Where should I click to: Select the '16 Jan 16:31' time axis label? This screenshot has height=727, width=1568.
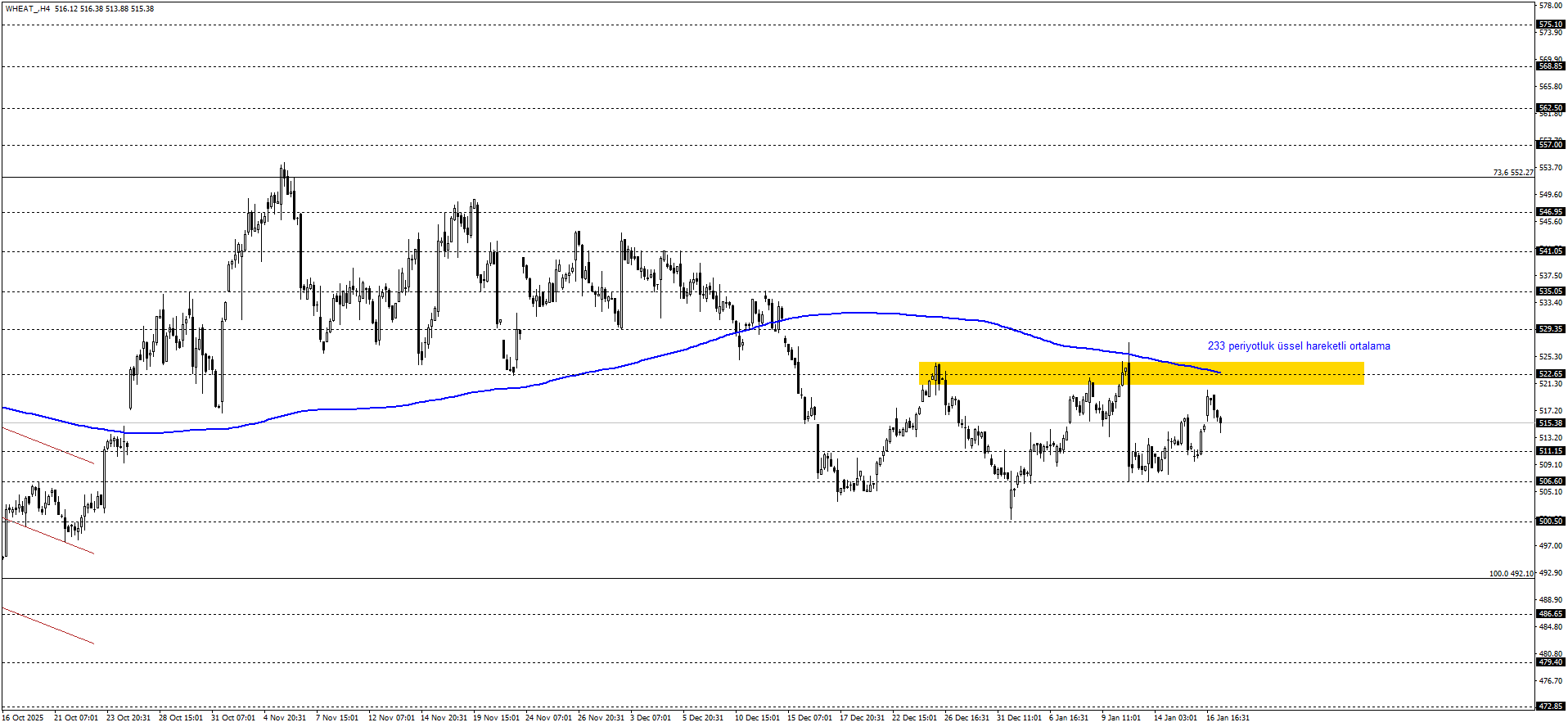[x=1228, y=718]
